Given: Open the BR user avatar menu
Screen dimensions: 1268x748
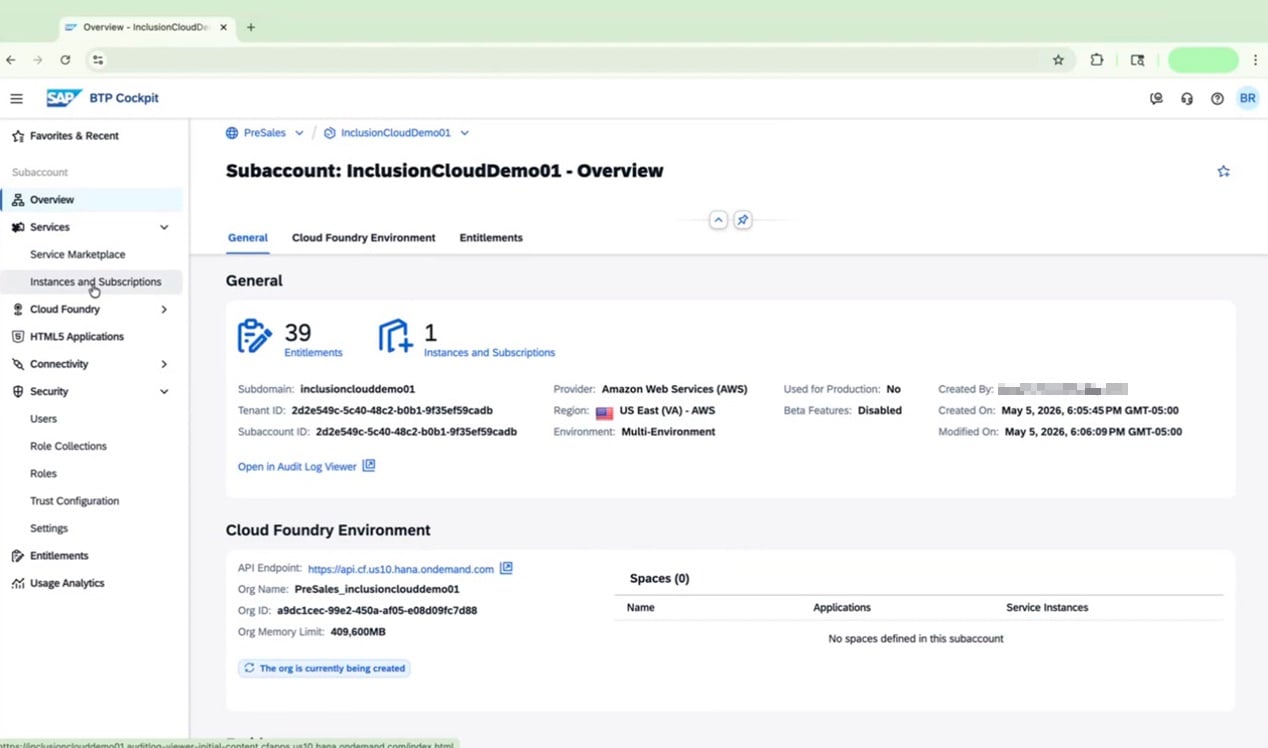Looking at the screenshot, I should [1247, 98].
